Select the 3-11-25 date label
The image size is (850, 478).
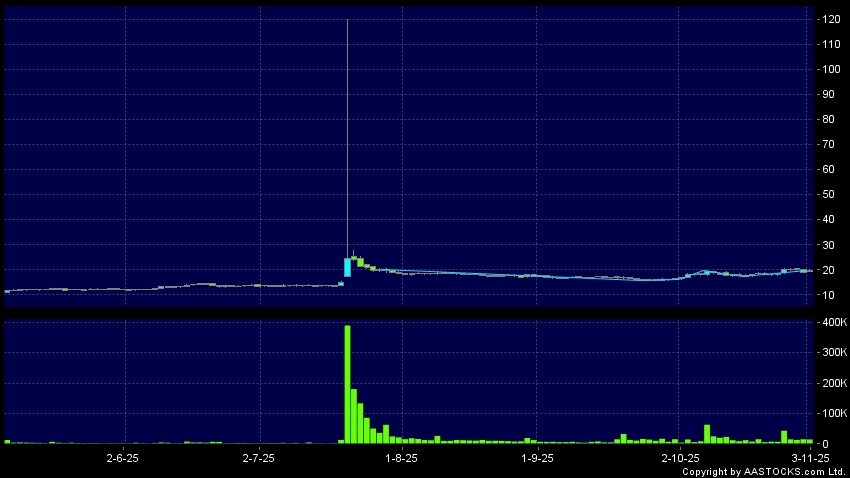[x=811, y=457]
